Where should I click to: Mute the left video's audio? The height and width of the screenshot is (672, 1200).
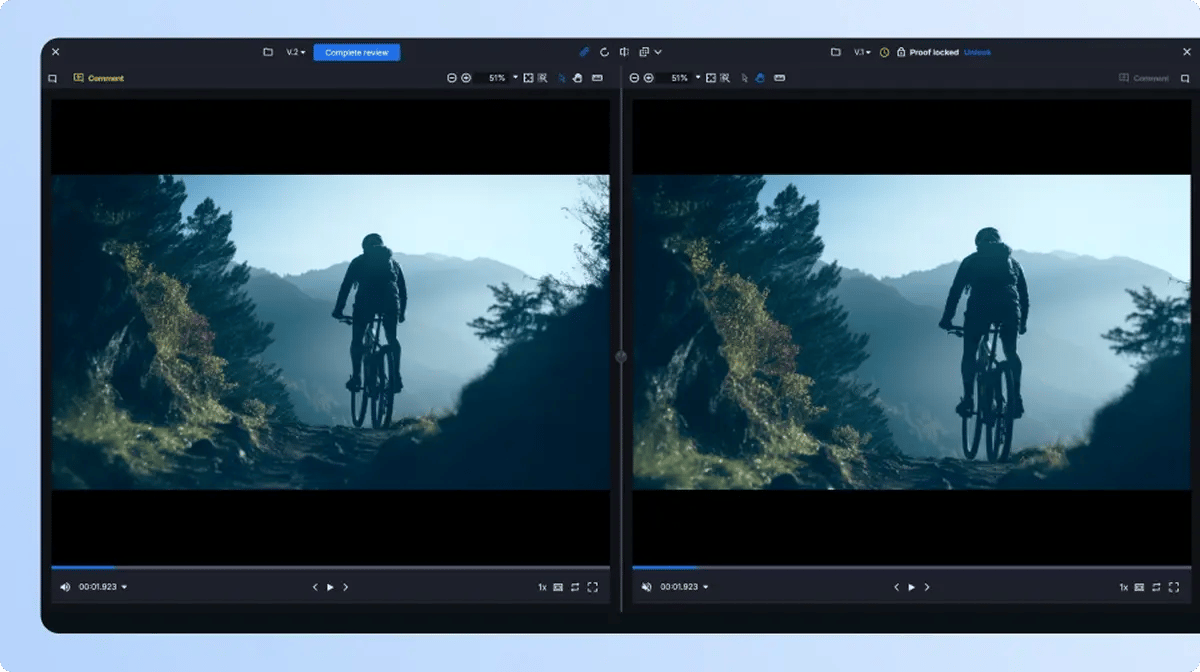65,587
